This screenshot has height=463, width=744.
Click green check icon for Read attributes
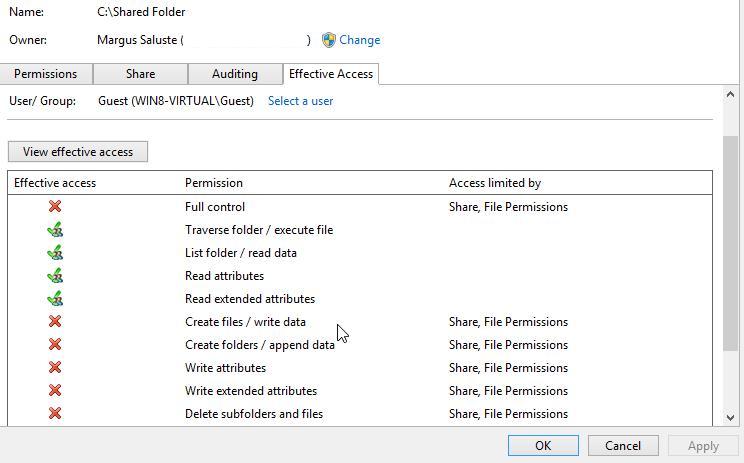click(55, 276)
